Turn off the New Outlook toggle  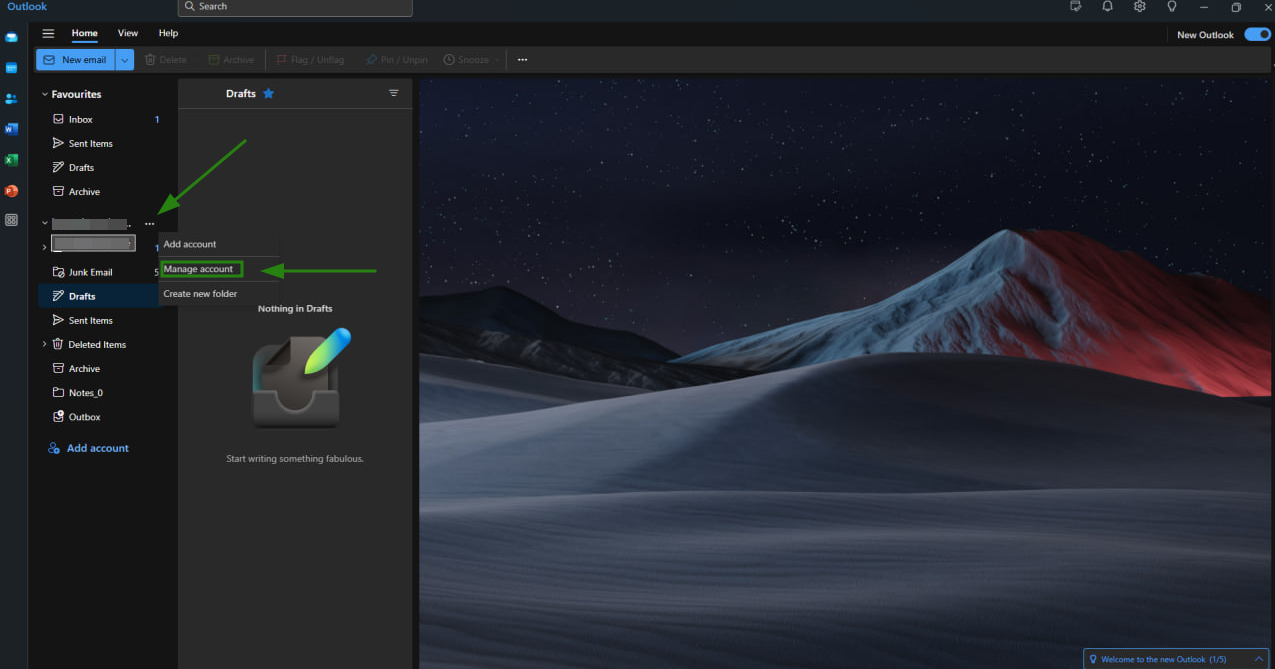click(x=1257, y=34)
